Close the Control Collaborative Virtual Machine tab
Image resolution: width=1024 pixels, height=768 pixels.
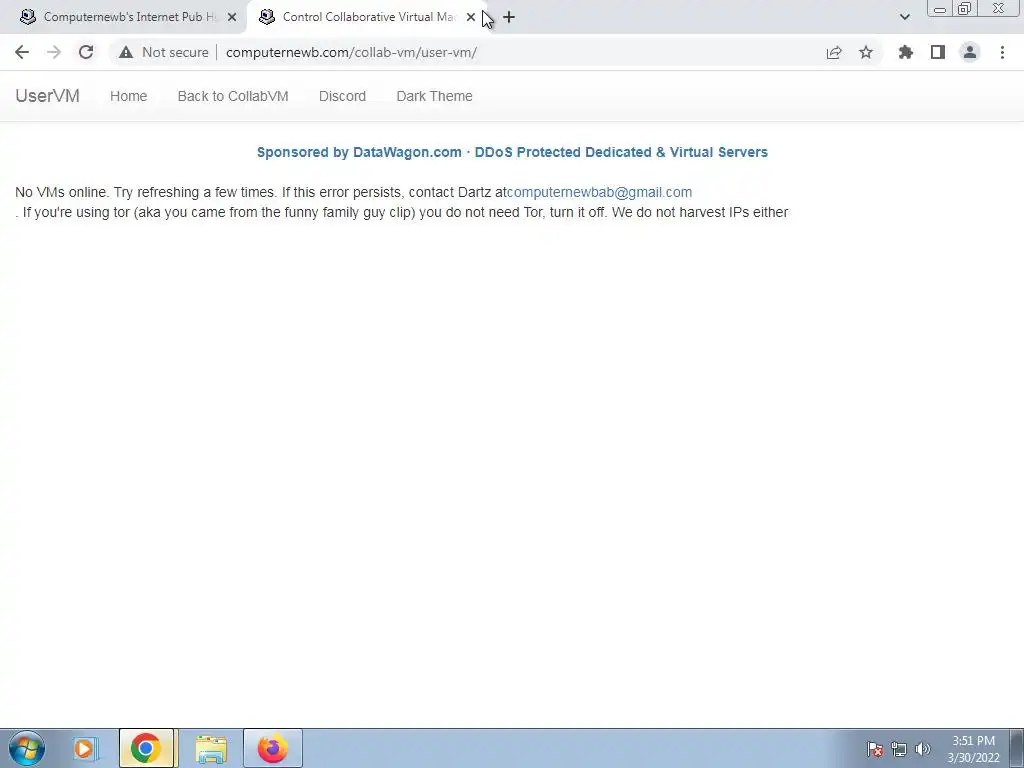pyautogui.click(x=471, y=17)
